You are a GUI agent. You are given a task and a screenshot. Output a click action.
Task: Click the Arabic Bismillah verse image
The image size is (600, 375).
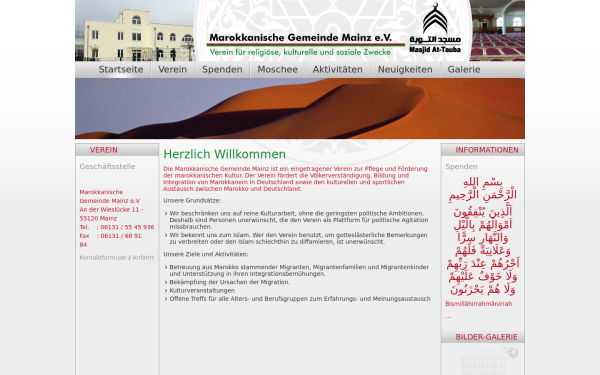click(483, 236)
